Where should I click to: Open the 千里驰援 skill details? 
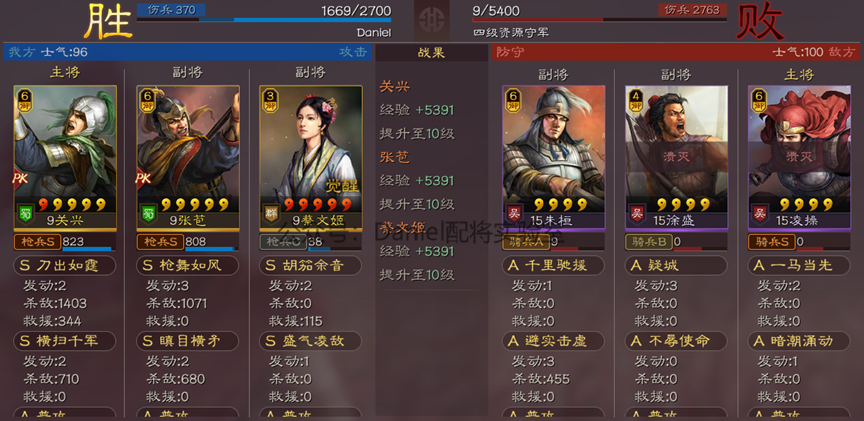[x=553, y=266]
